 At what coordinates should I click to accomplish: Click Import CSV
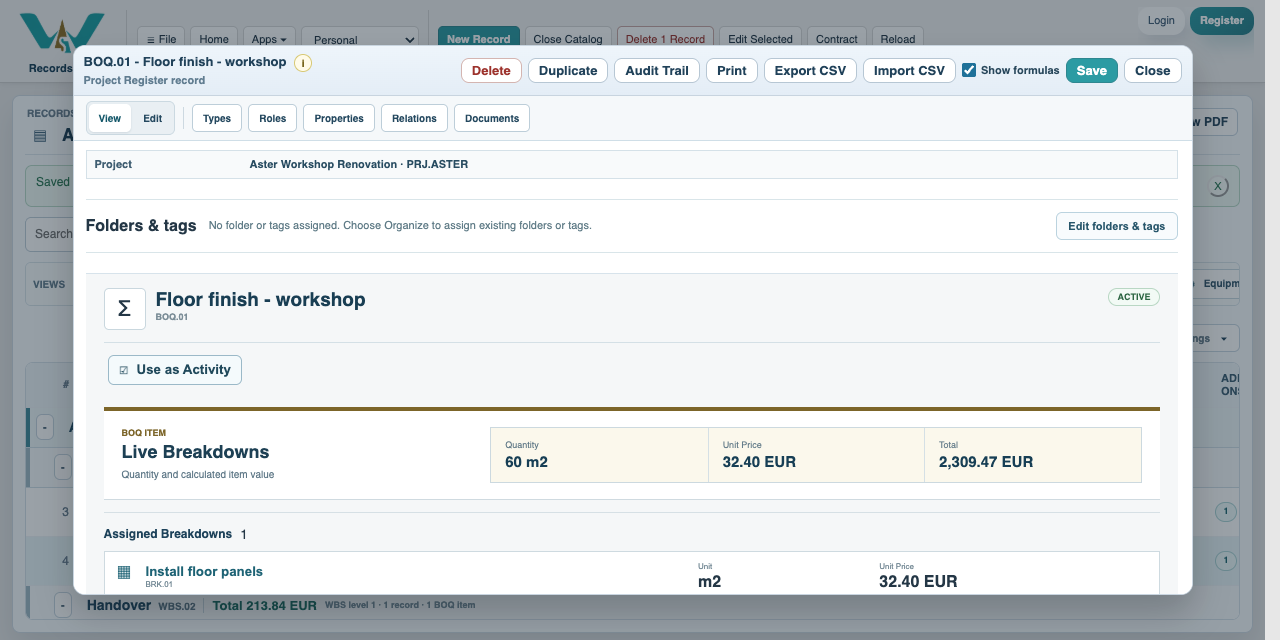[x=909, y=70]
